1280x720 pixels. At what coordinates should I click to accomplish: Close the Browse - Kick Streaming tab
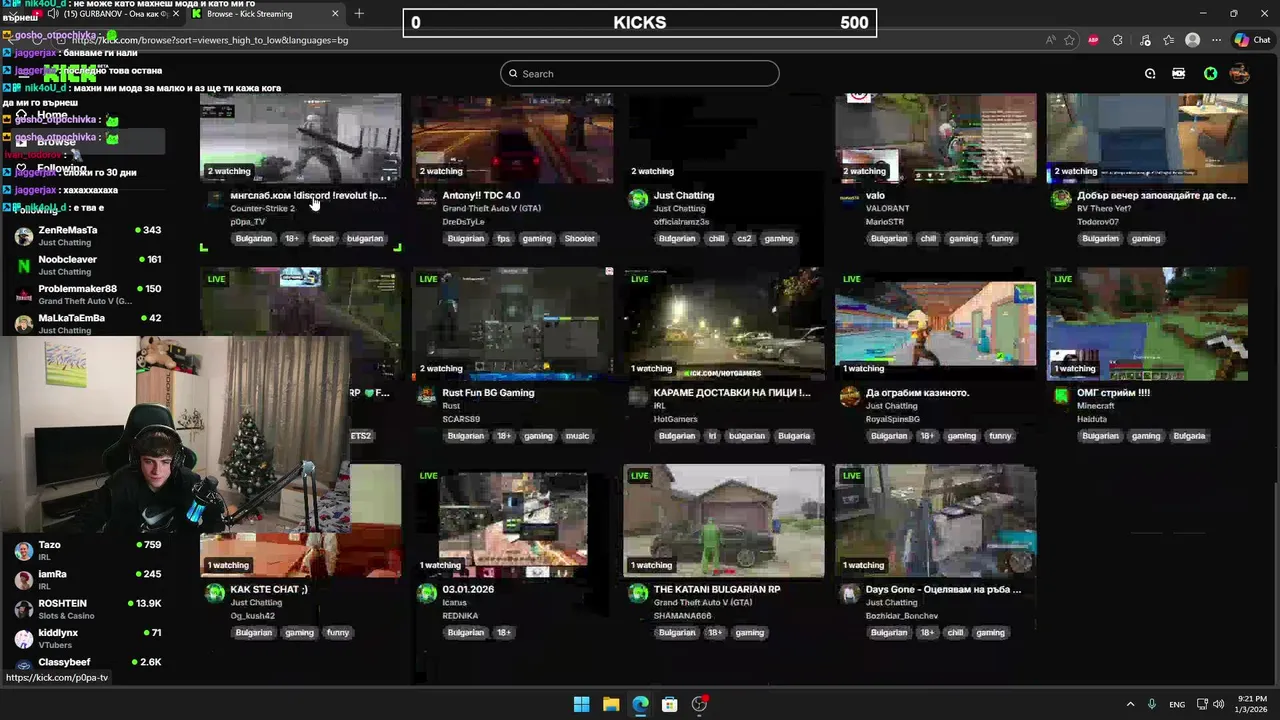pyautogui.click(x=335, y=13)
